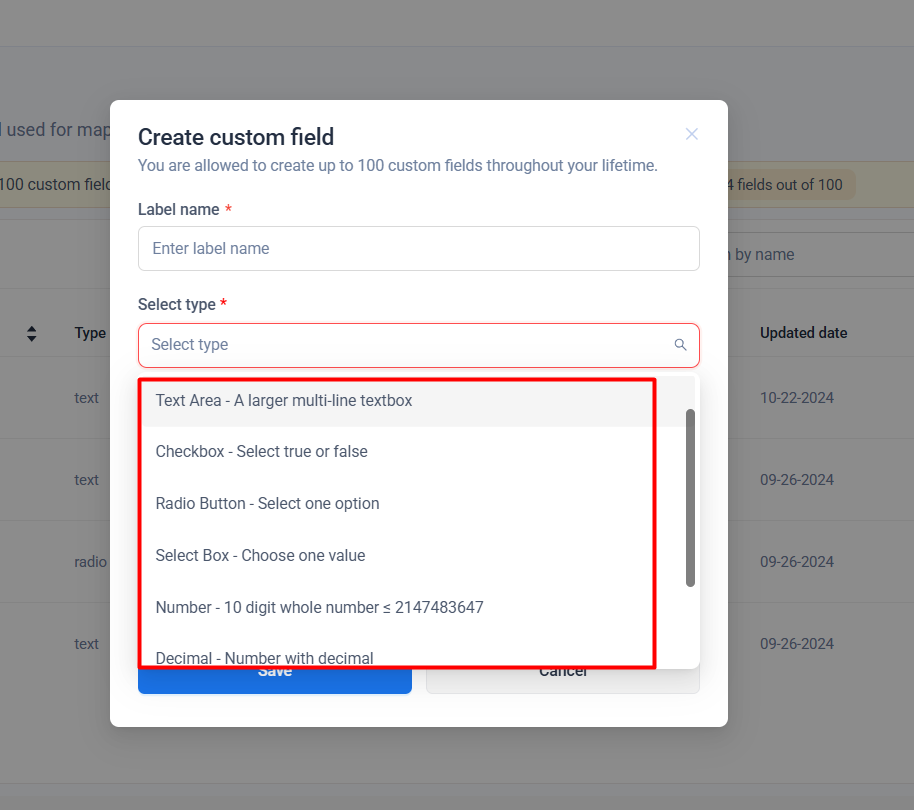Screen dimensions: 914x810
Task: Click the Type column header
Action: pos(90,333)
